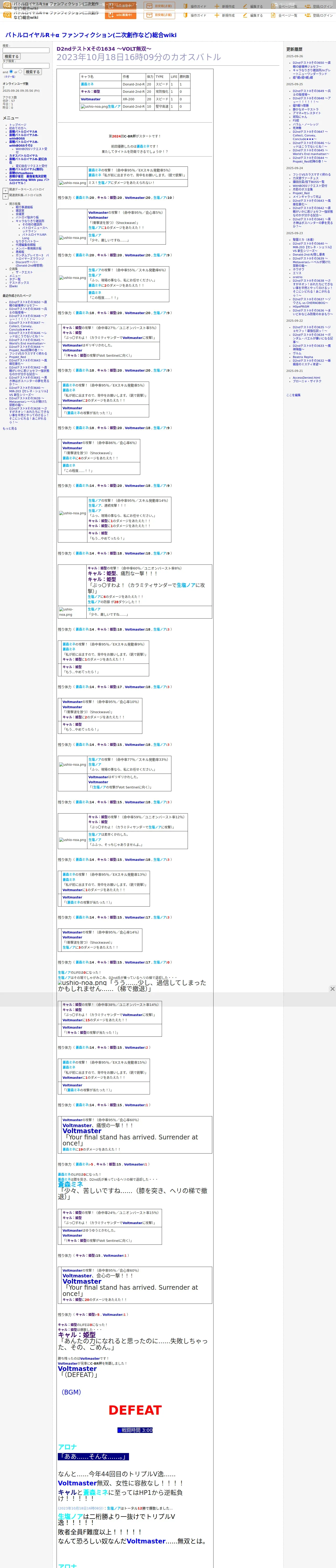The width and height of the screenshot is (336, 1568).
Task: Click the red DEFEAT text
Action: click(135, 1410)
